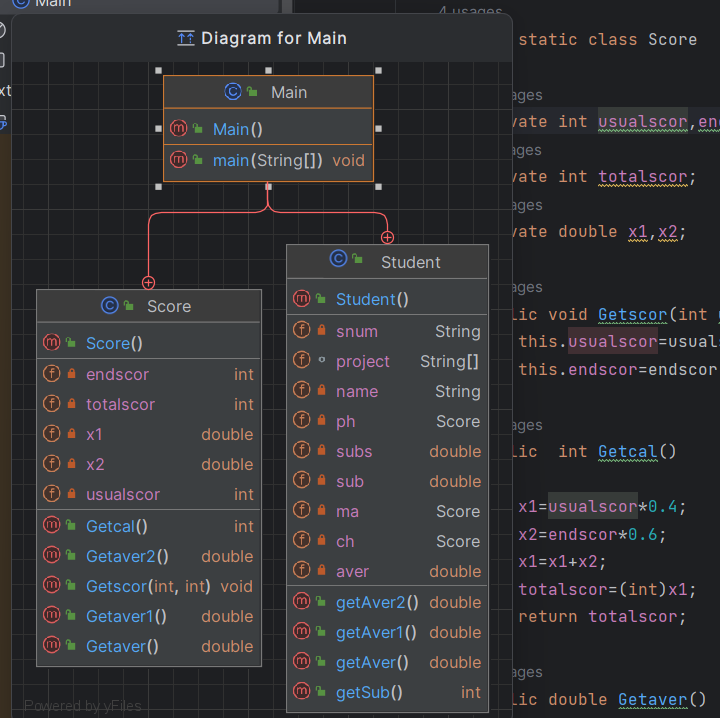This screenshot has width=720, height=718.
Task: Click the inner-class plus circle above Student
Action: 387,238
